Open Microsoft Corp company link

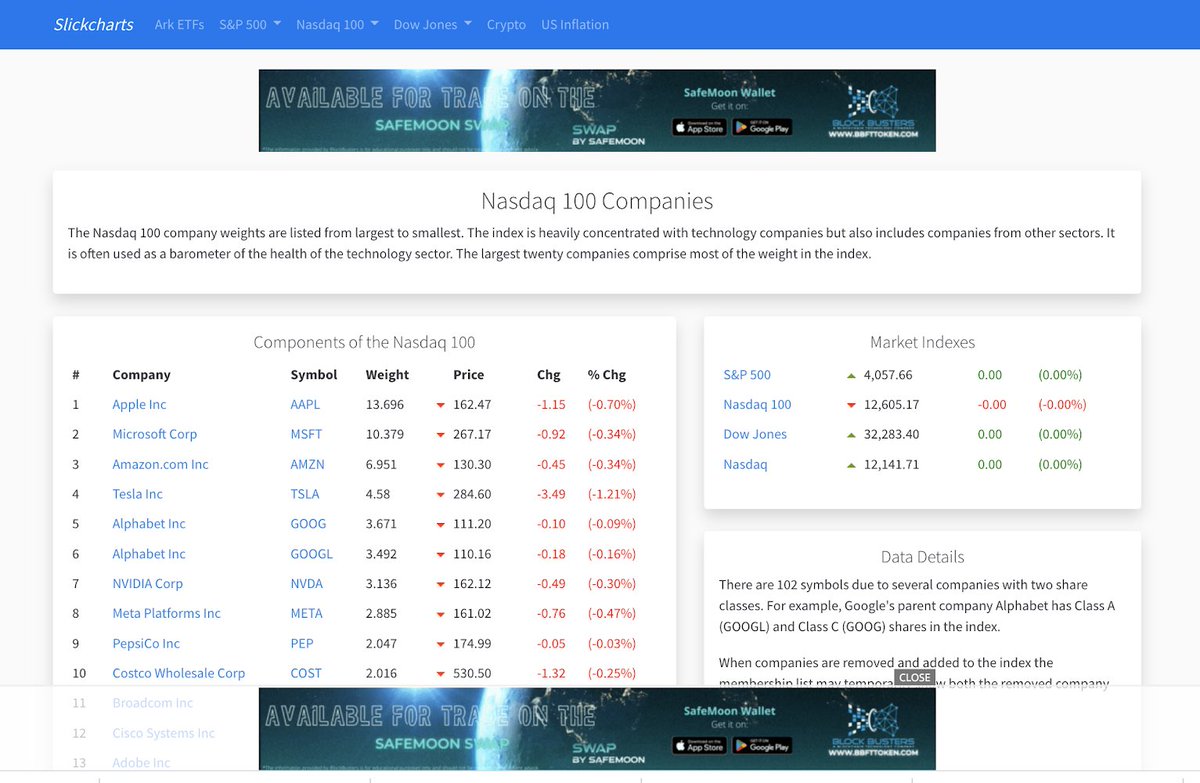click(155, 434)
